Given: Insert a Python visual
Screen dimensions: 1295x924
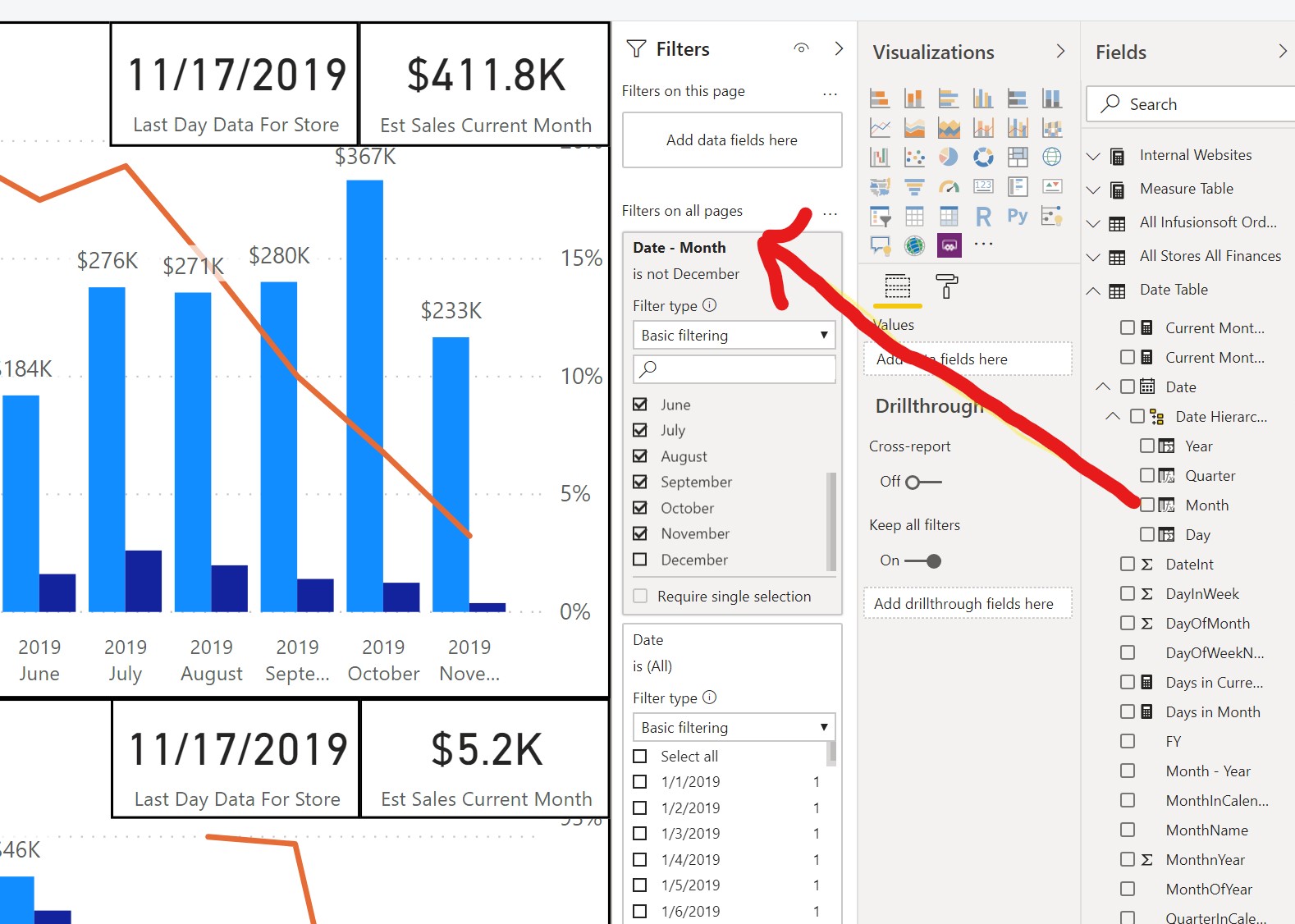Looking at the screenshot, I should [1018, 217].
